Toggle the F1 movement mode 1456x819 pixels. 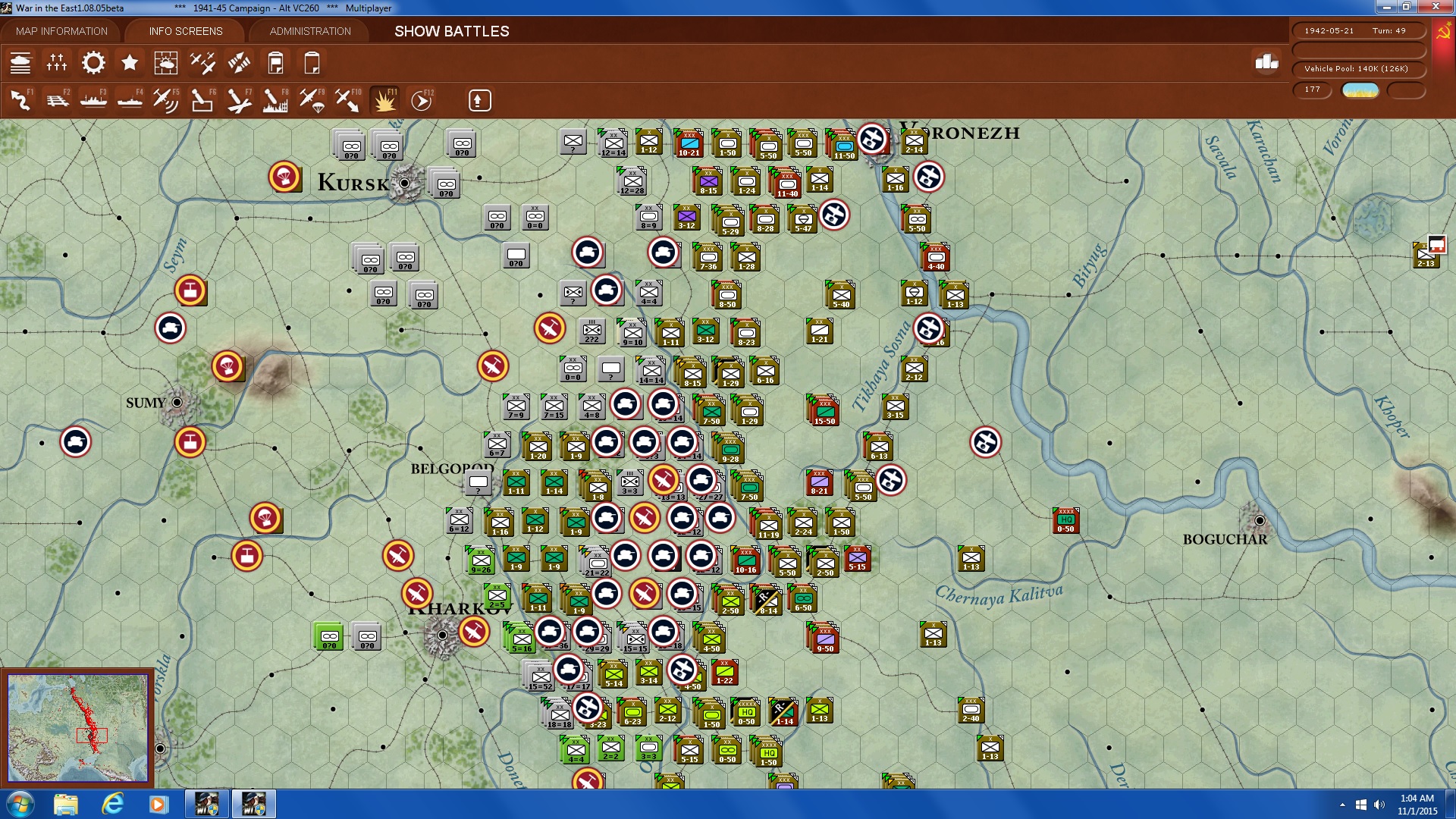(20, 99)
